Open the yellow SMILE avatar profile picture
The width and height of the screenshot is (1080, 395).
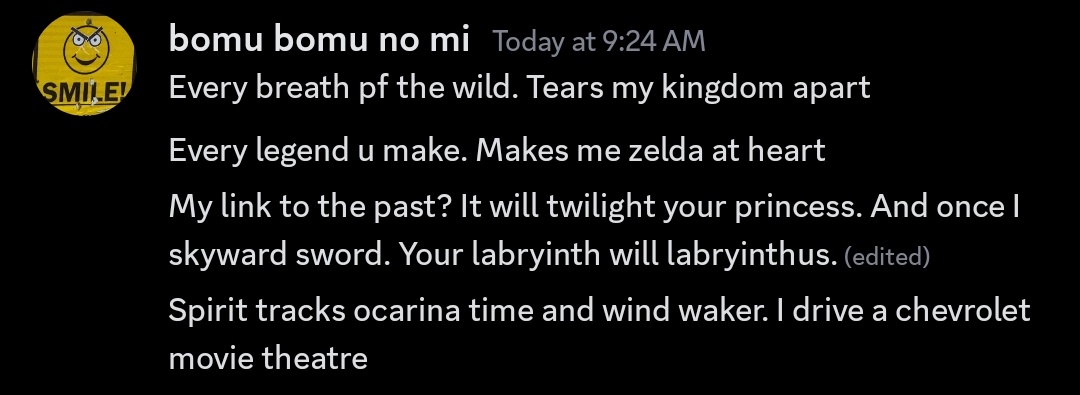tap(84, 63)
